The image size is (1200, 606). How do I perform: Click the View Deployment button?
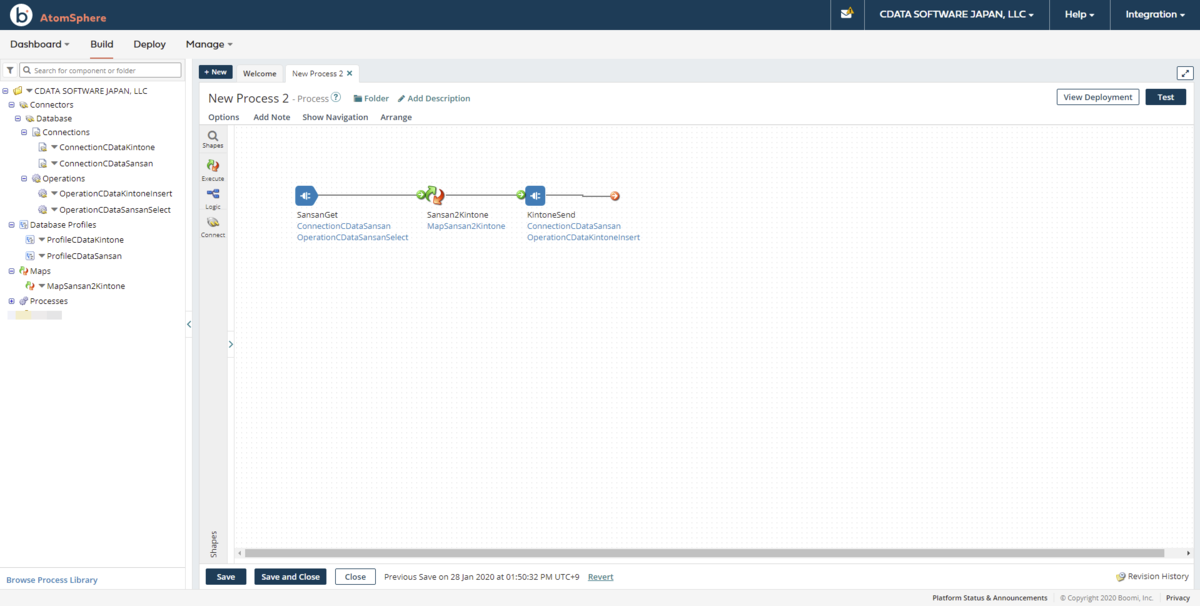[1098, 97]
